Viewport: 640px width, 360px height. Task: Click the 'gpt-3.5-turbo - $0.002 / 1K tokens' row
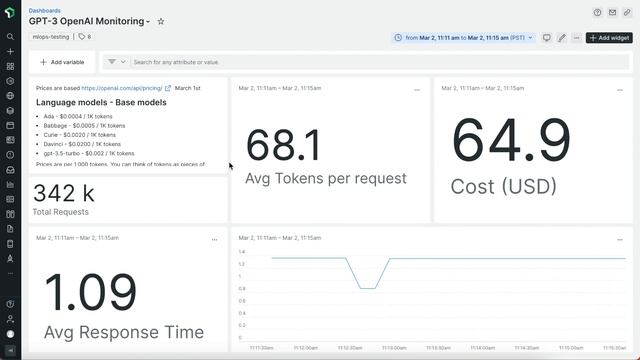click(x=89, y=153)
